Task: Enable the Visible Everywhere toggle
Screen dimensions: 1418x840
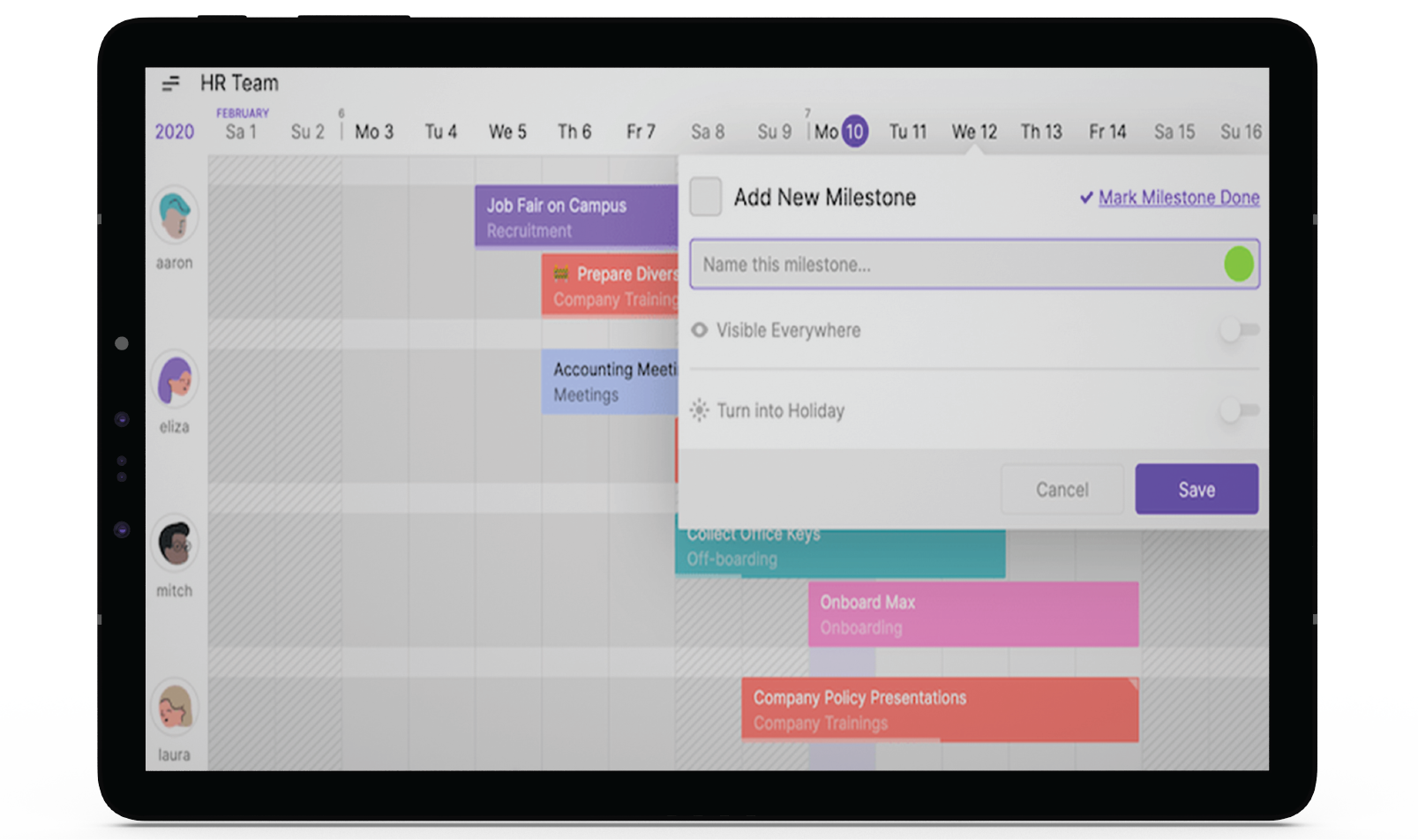Action: click(x=1239, y=330)
